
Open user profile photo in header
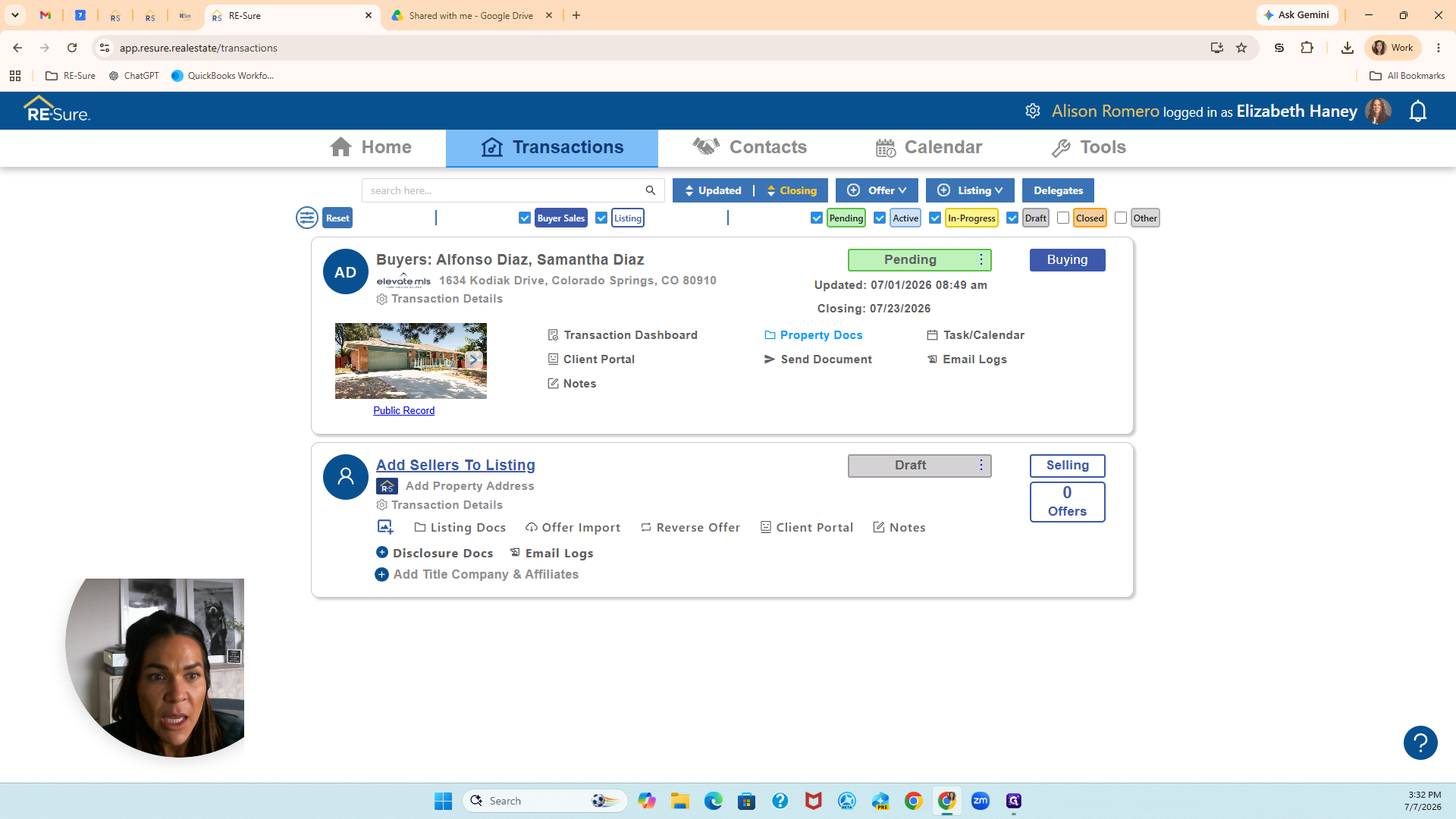tap(1378, 111)
